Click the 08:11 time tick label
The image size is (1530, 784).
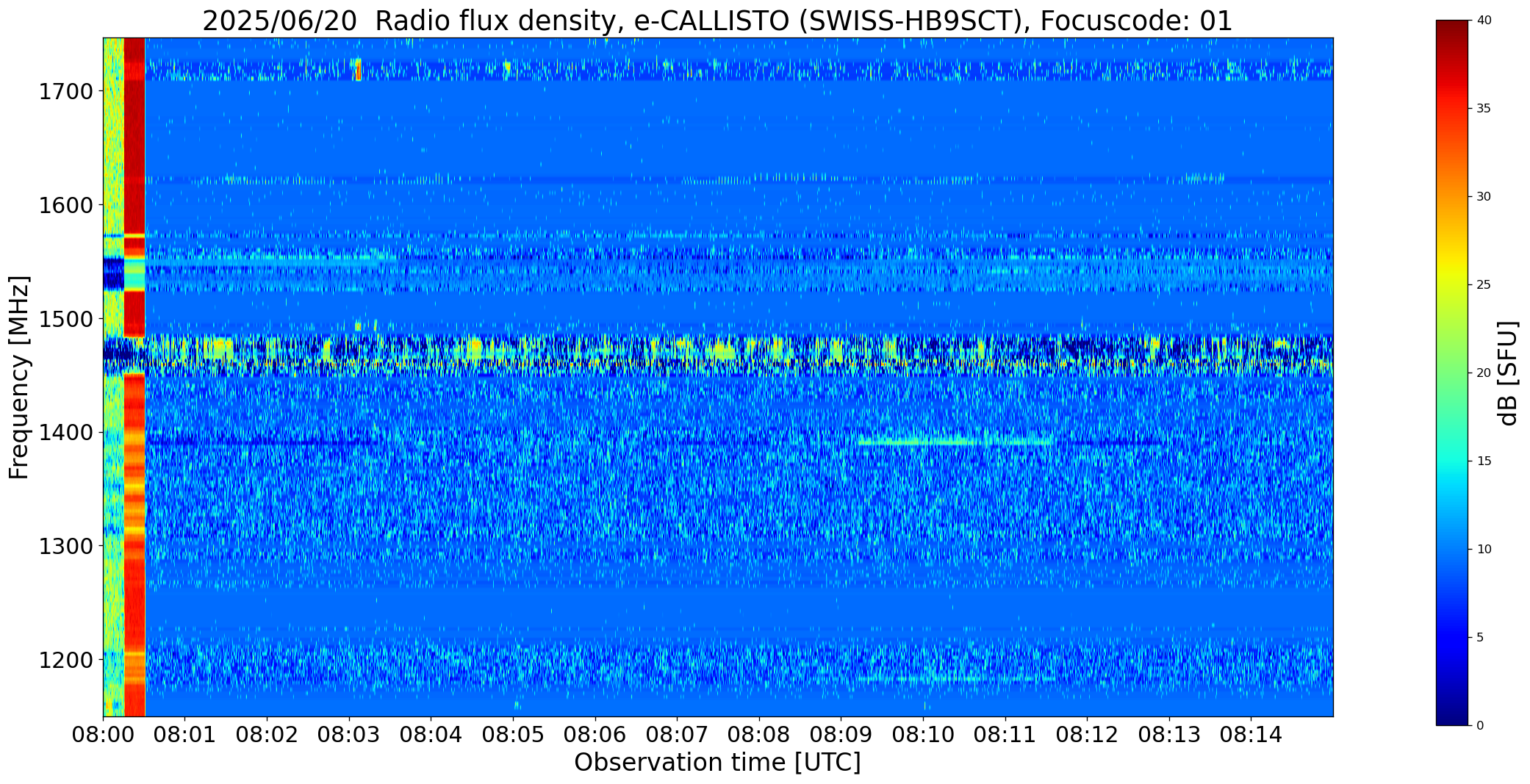point(1005,735)
